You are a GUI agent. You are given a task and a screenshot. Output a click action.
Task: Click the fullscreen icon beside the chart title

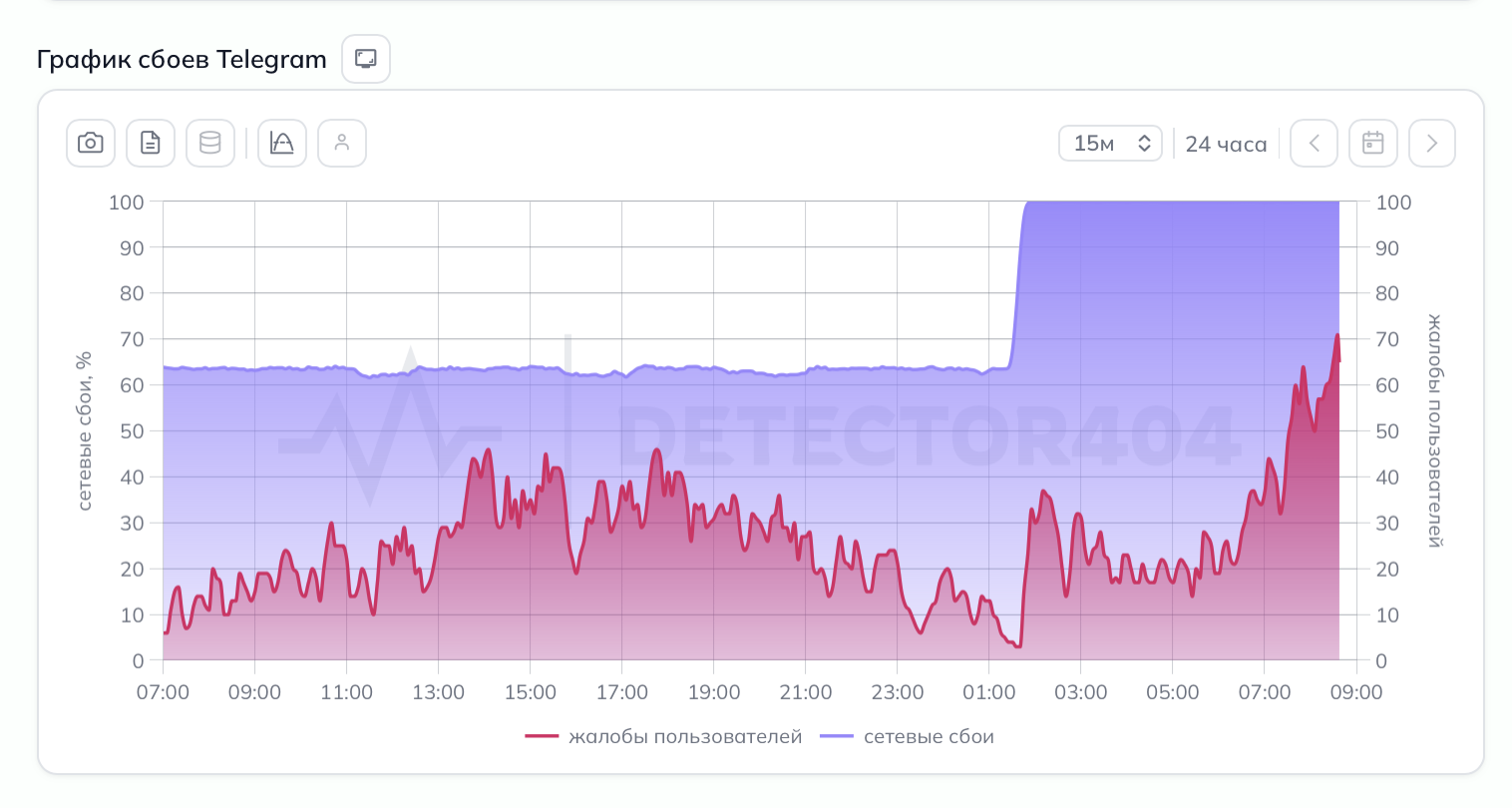[x=366, y=59]
